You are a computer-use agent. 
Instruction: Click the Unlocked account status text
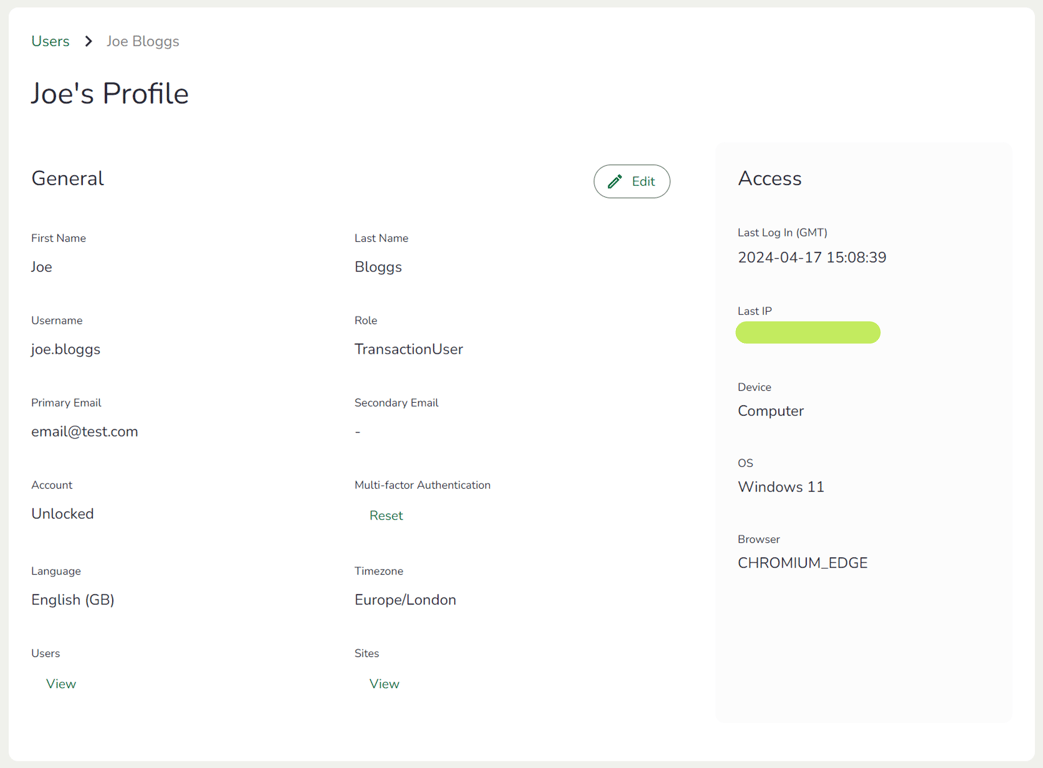(63, 514)
